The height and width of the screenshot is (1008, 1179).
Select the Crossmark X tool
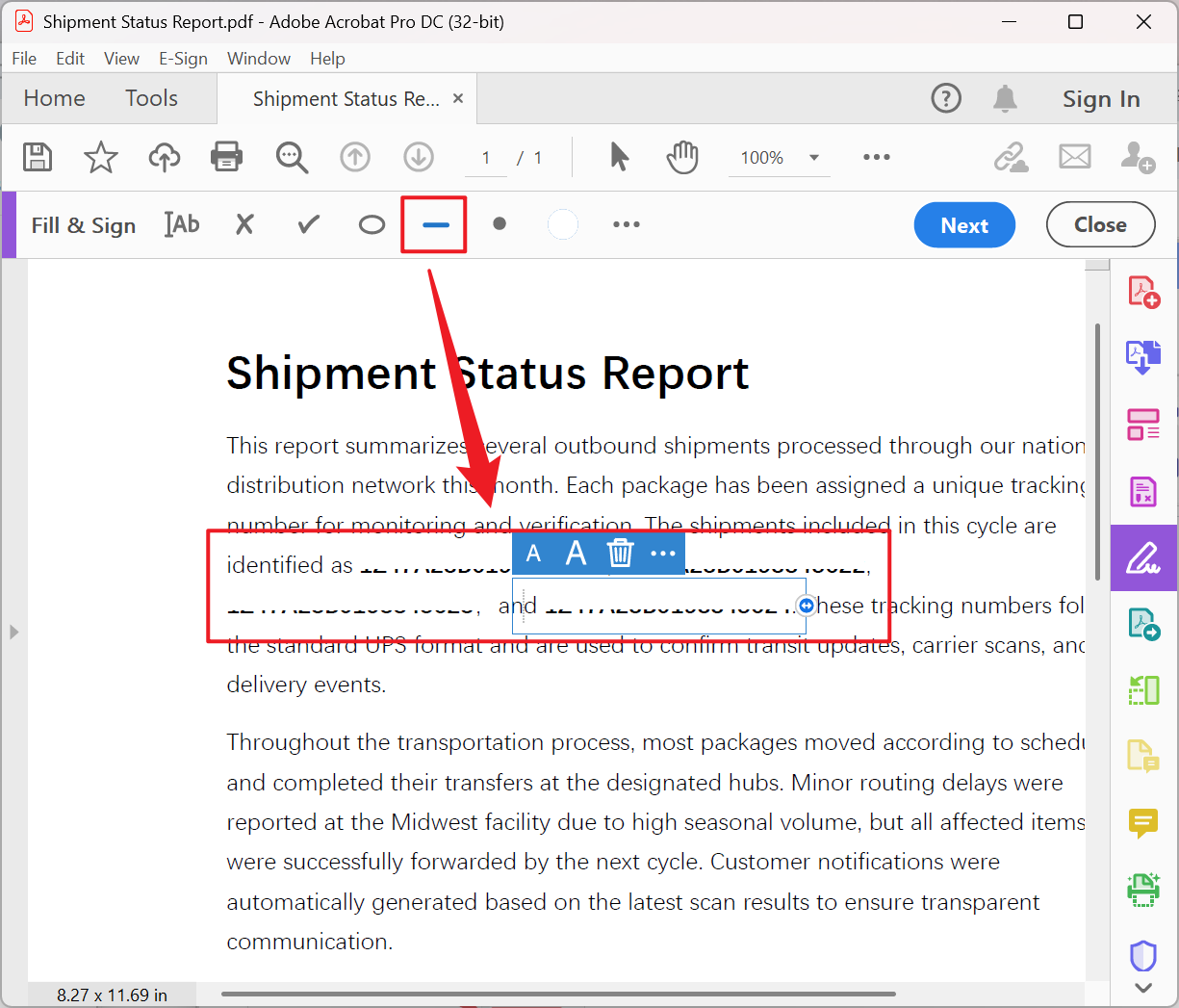[245, 224]
